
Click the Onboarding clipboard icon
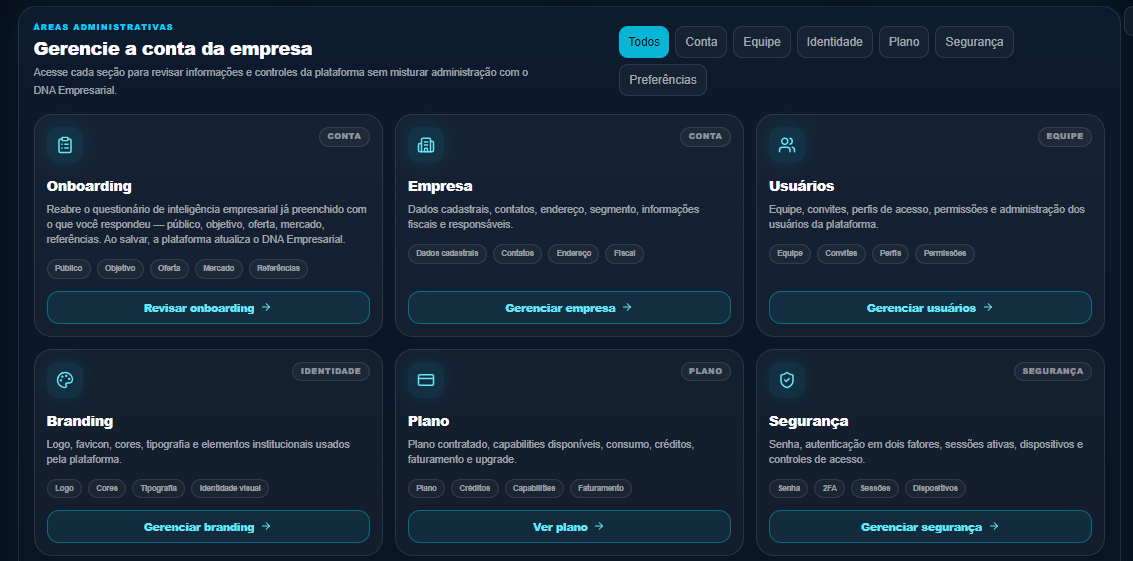coord(65,145)
